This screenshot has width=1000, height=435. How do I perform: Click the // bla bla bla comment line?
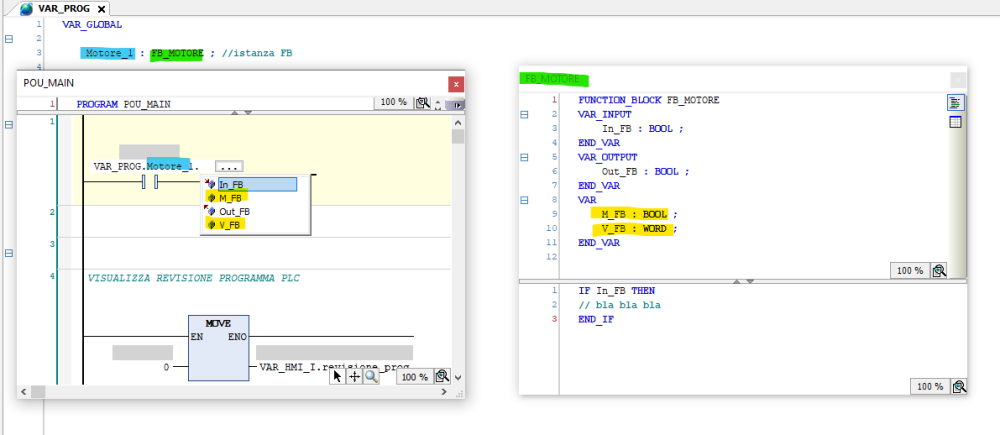(619, 305)
